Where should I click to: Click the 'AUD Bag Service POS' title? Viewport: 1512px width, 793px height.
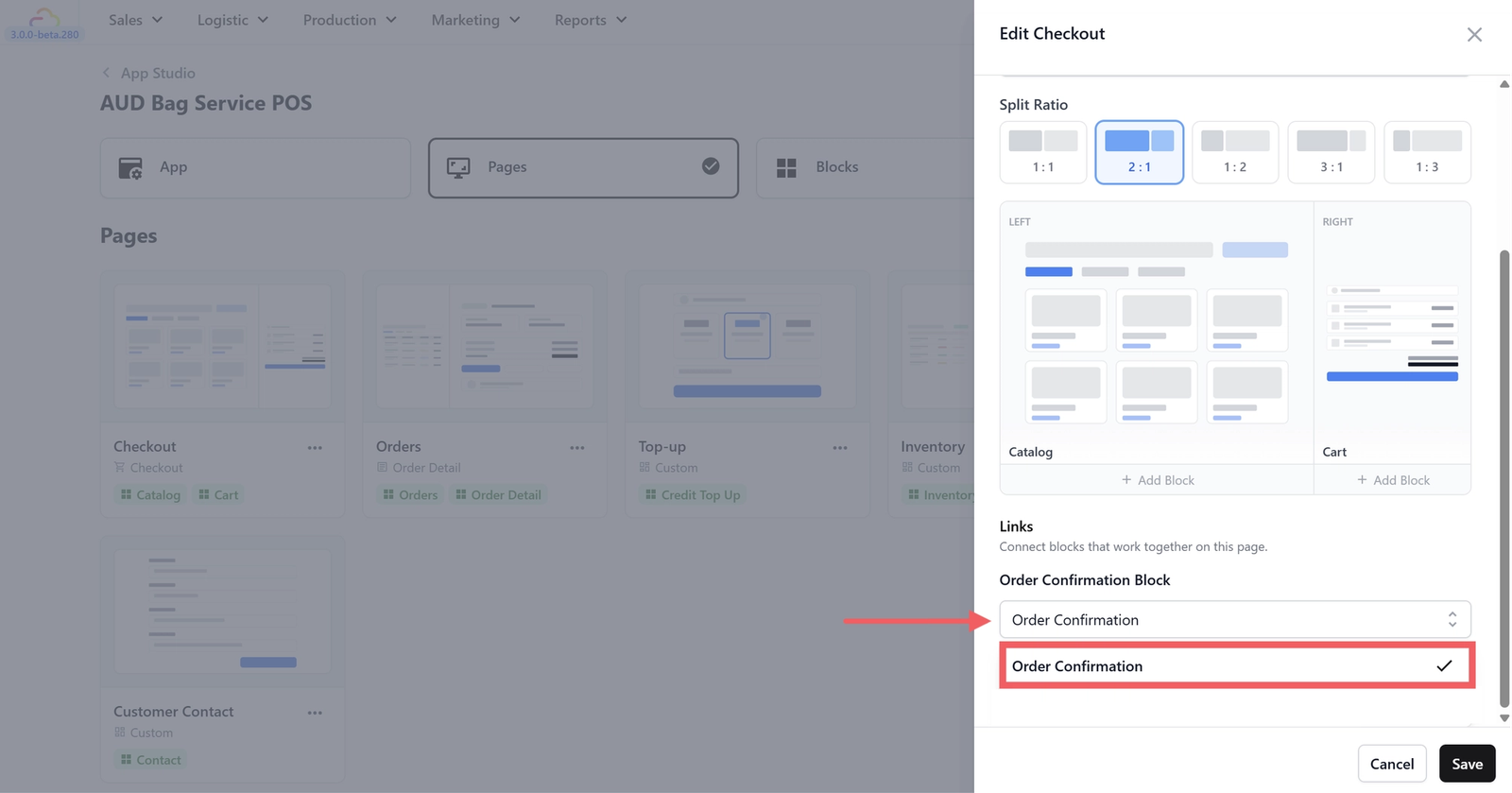pyautogui.click(x=206, y=103)
